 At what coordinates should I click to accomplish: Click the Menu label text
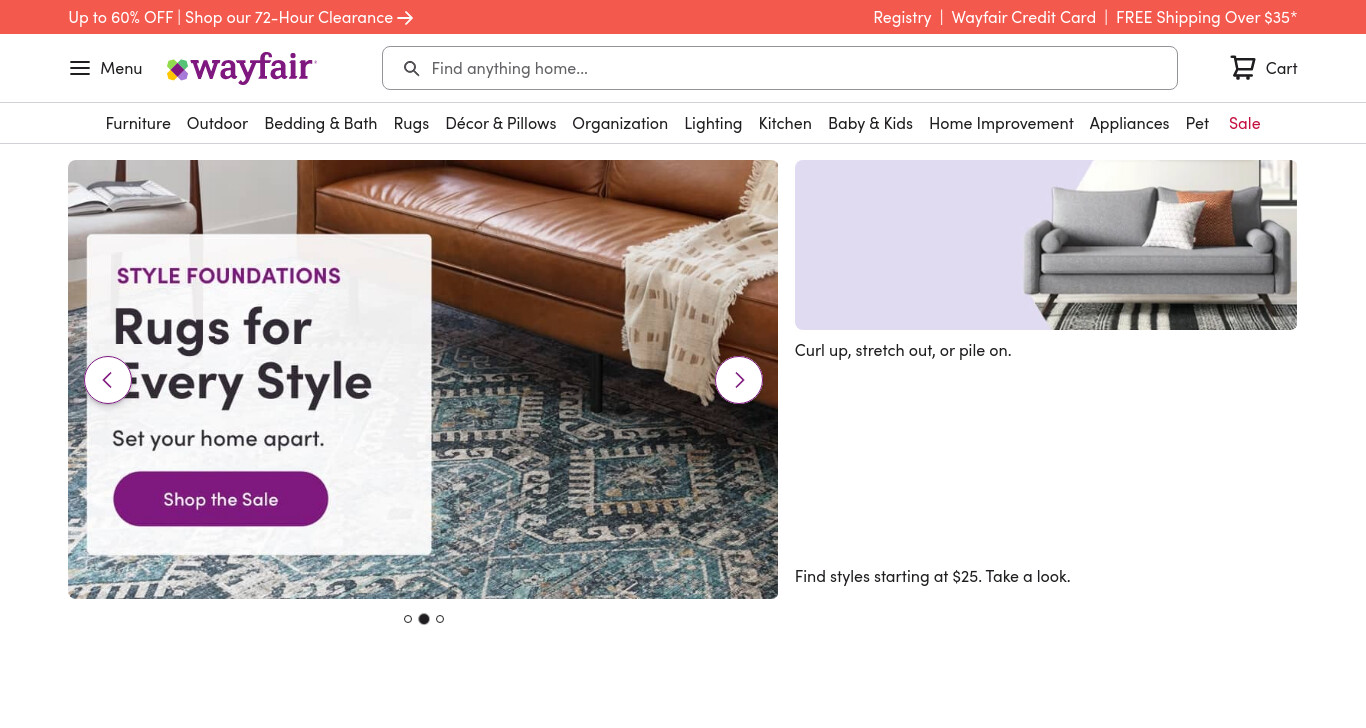(x=121, y=68)
